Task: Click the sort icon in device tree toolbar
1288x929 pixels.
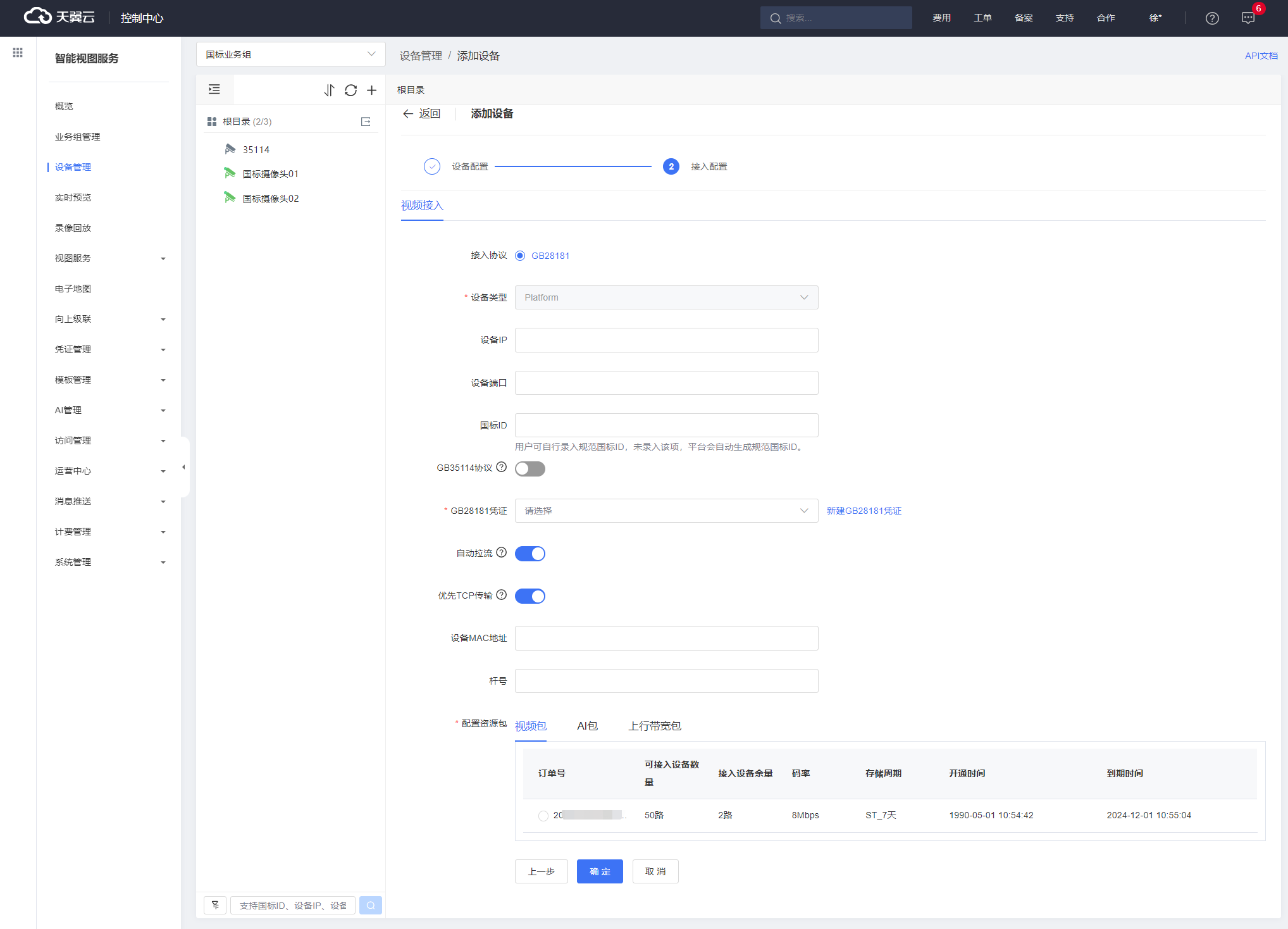Action: 329,90
